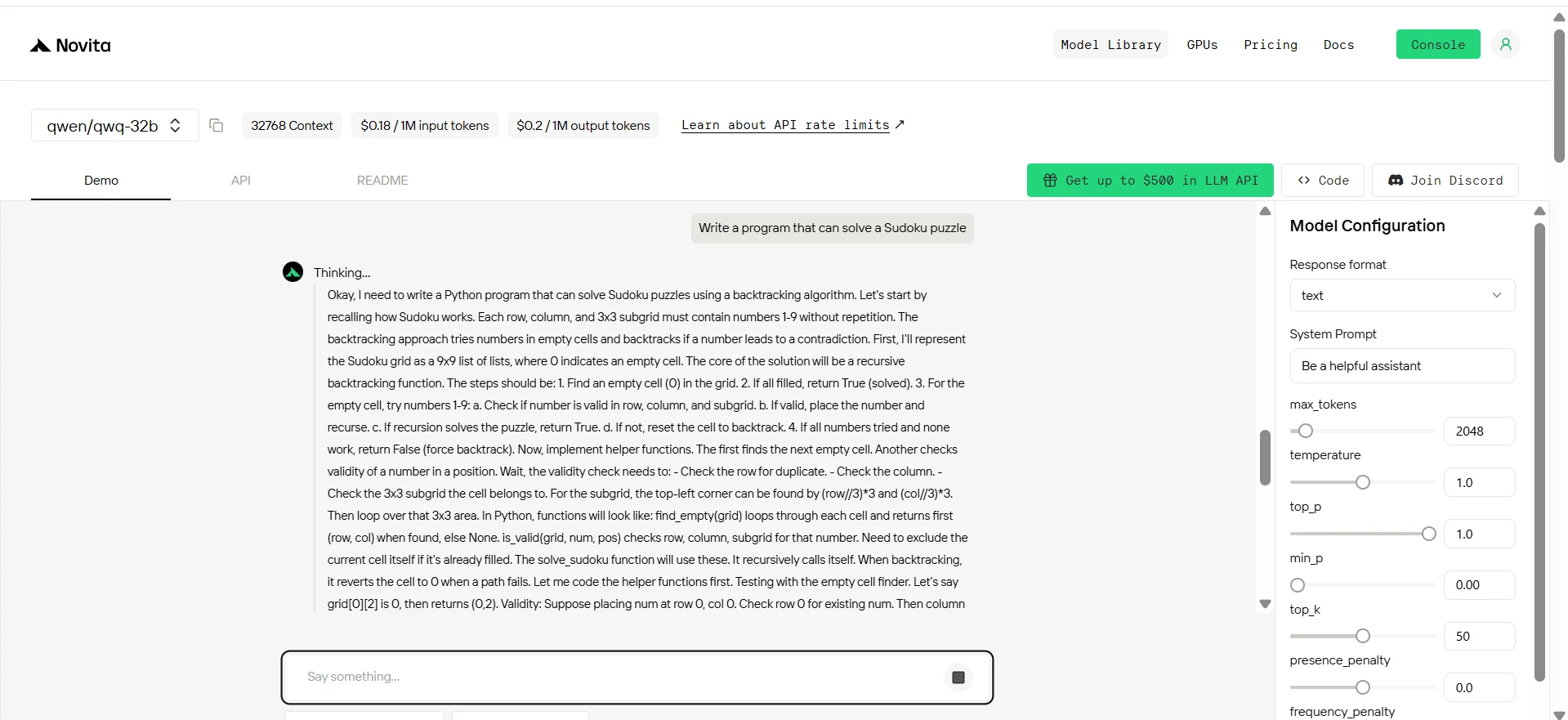Stop the response generation

(x=958, y=678)
